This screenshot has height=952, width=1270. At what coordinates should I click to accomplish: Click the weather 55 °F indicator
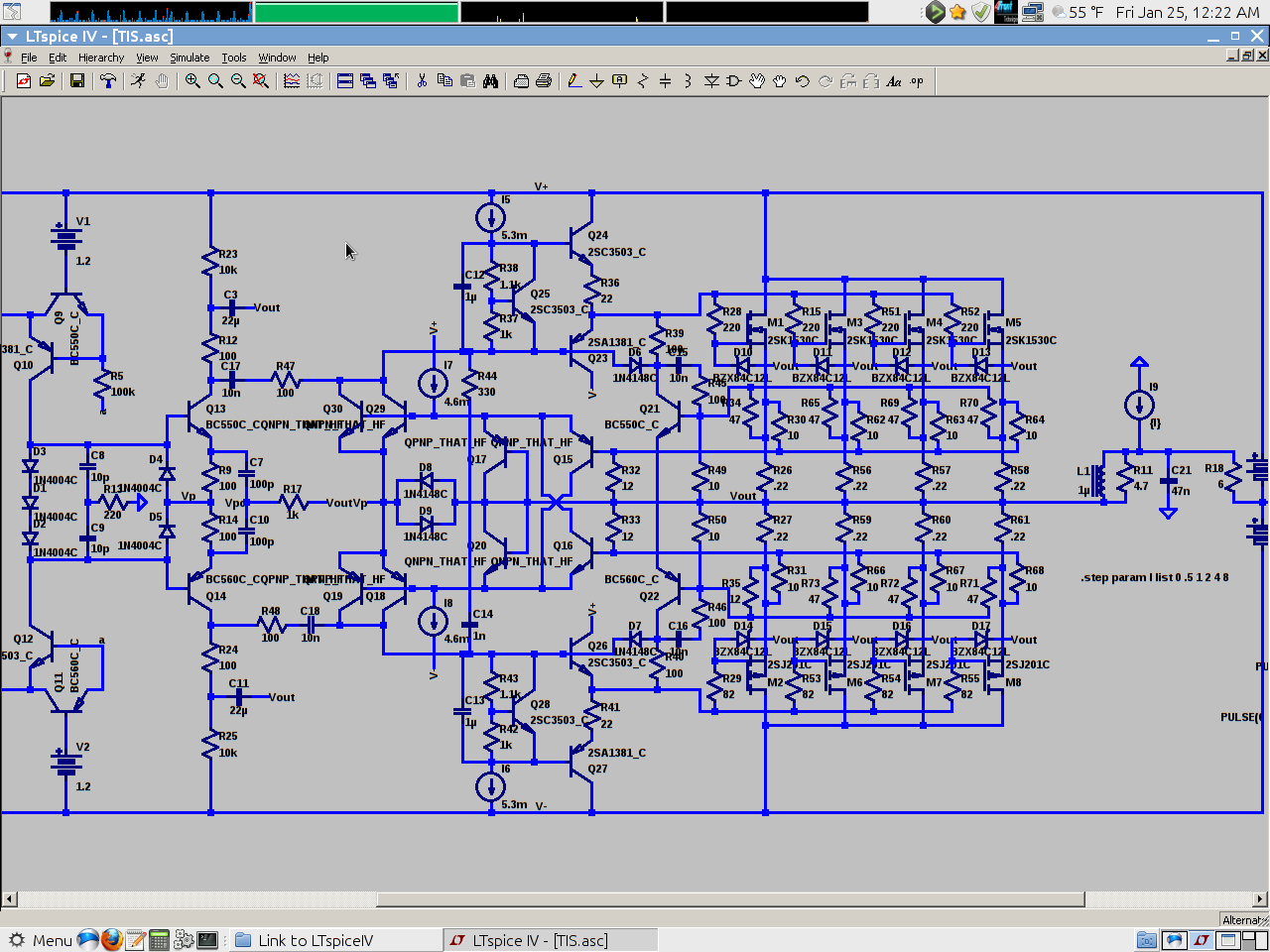coord(1077,12)
